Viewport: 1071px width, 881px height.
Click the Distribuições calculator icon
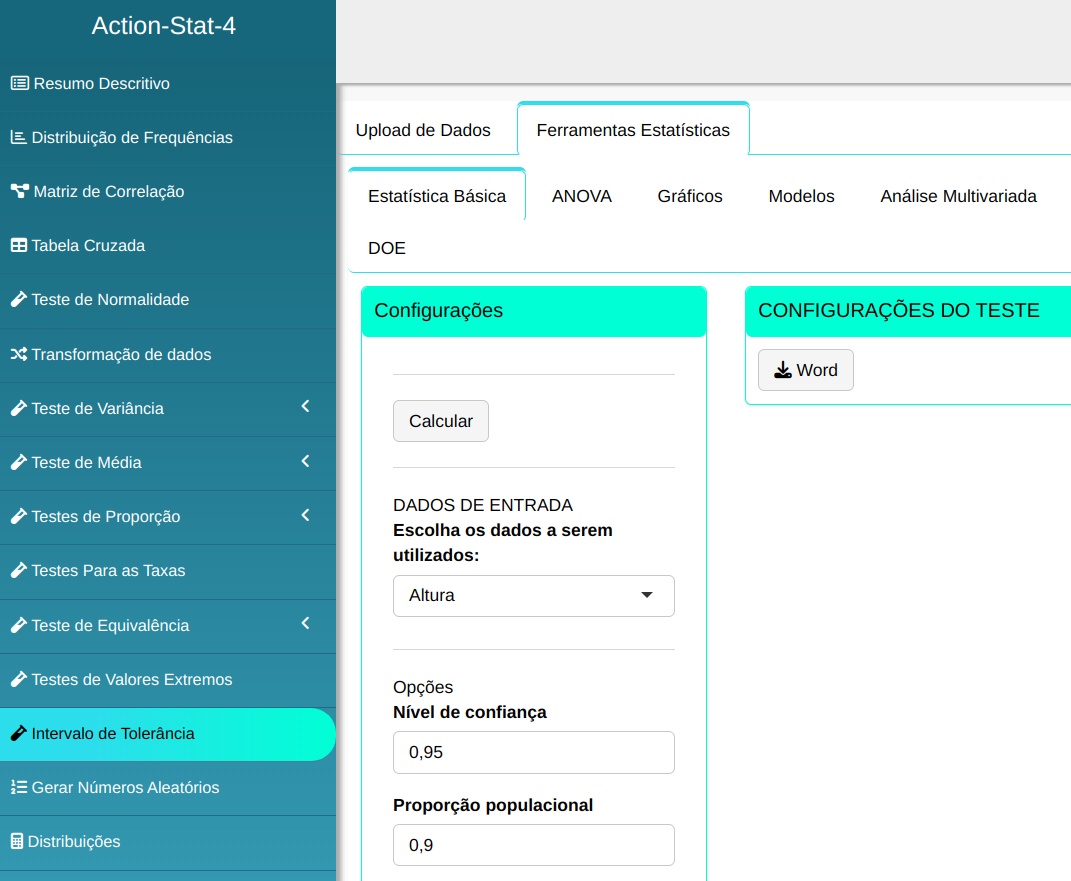point(16,842)
